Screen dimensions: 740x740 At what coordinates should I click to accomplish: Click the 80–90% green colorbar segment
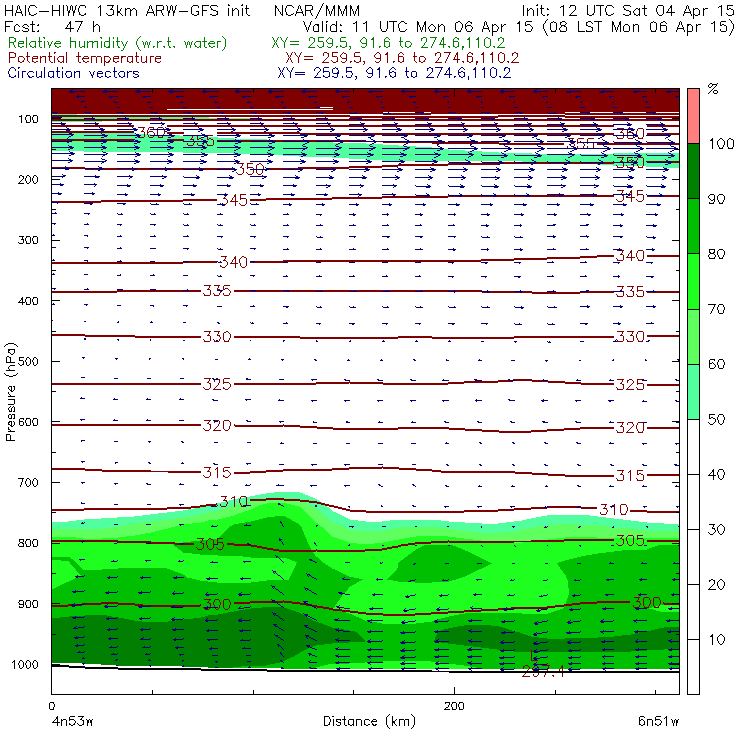tap(693, 226)
